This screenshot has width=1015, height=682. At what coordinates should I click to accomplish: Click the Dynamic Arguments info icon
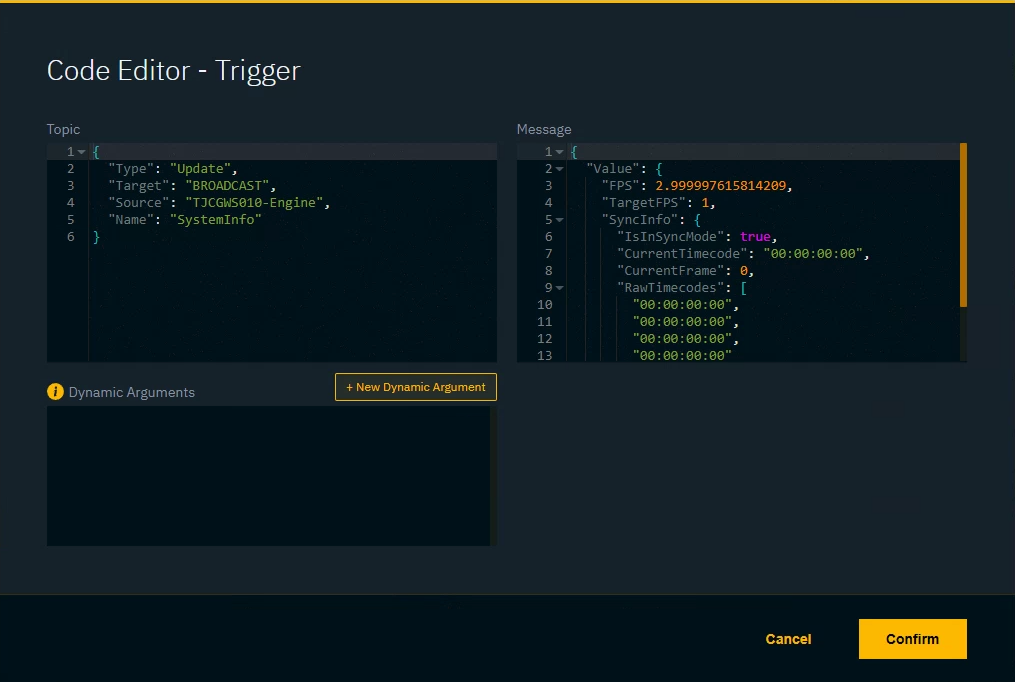pyautogui.click(x=55, y=392)
